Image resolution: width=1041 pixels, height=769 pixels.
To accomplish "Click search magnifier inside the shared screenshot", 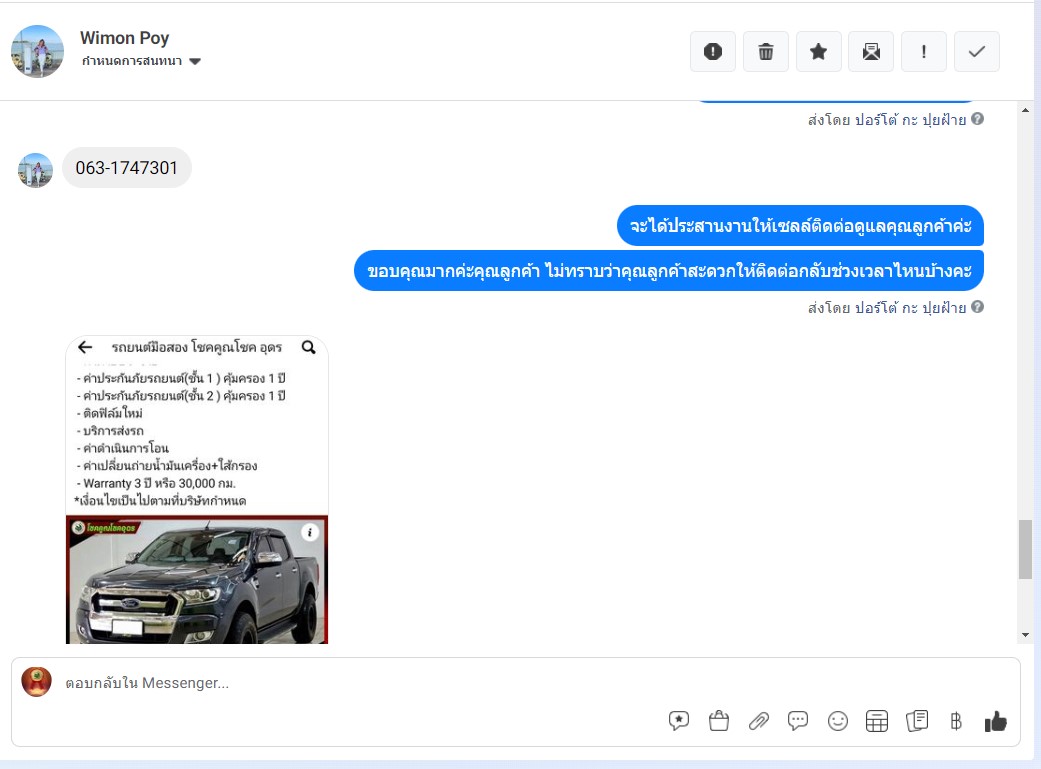I will (309, 347).
